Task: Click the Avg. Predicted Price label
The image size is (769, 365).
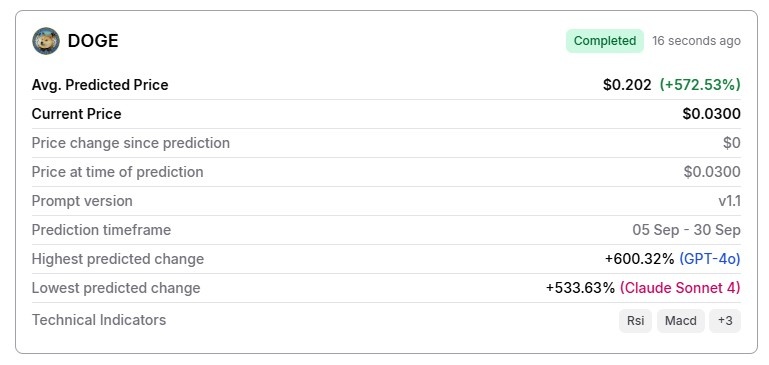Action: click(100, 85)
